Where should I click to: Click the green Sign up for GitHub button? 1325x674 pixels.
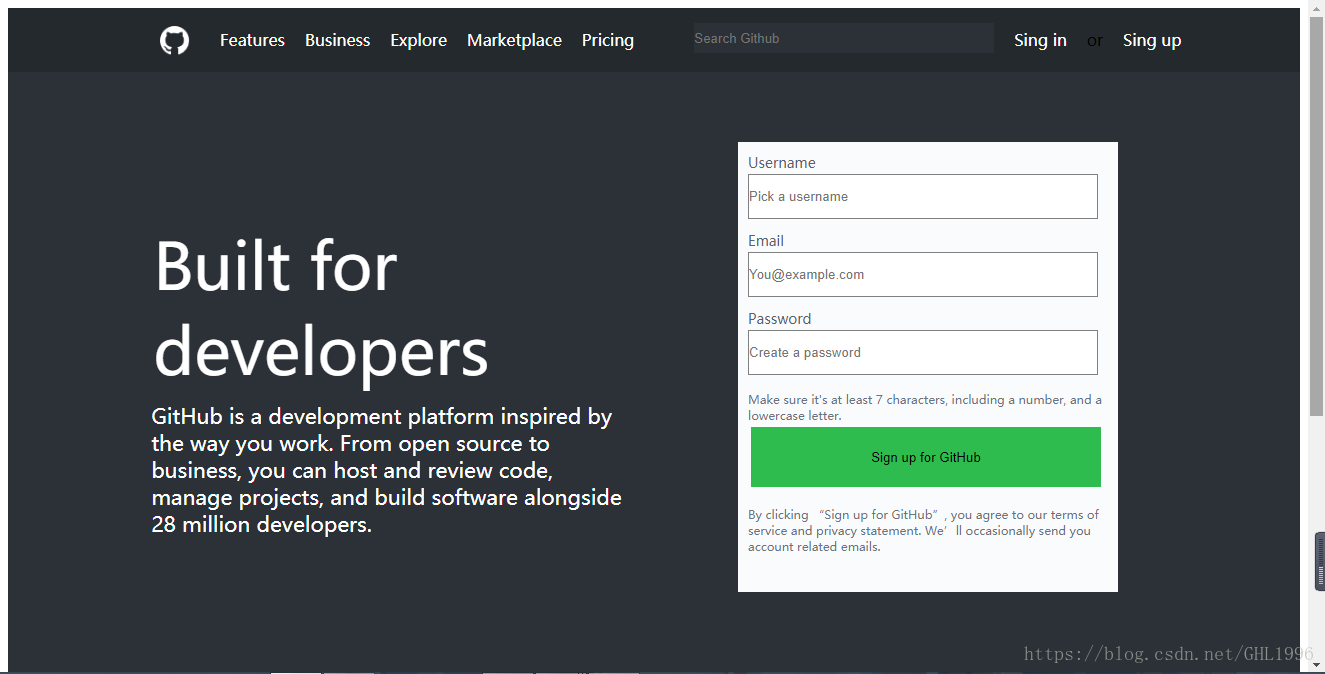[x=925, y=457]
